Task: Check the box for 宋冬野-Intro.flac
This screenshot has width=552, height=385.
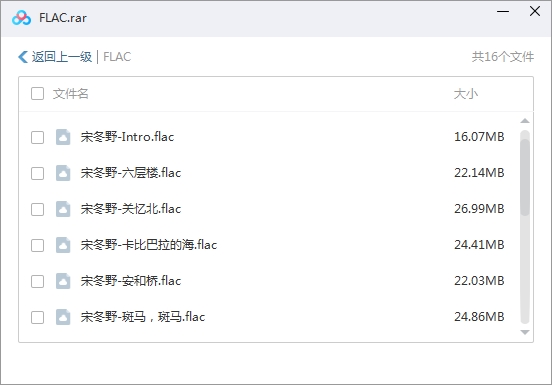Action: tap(37, 137)
